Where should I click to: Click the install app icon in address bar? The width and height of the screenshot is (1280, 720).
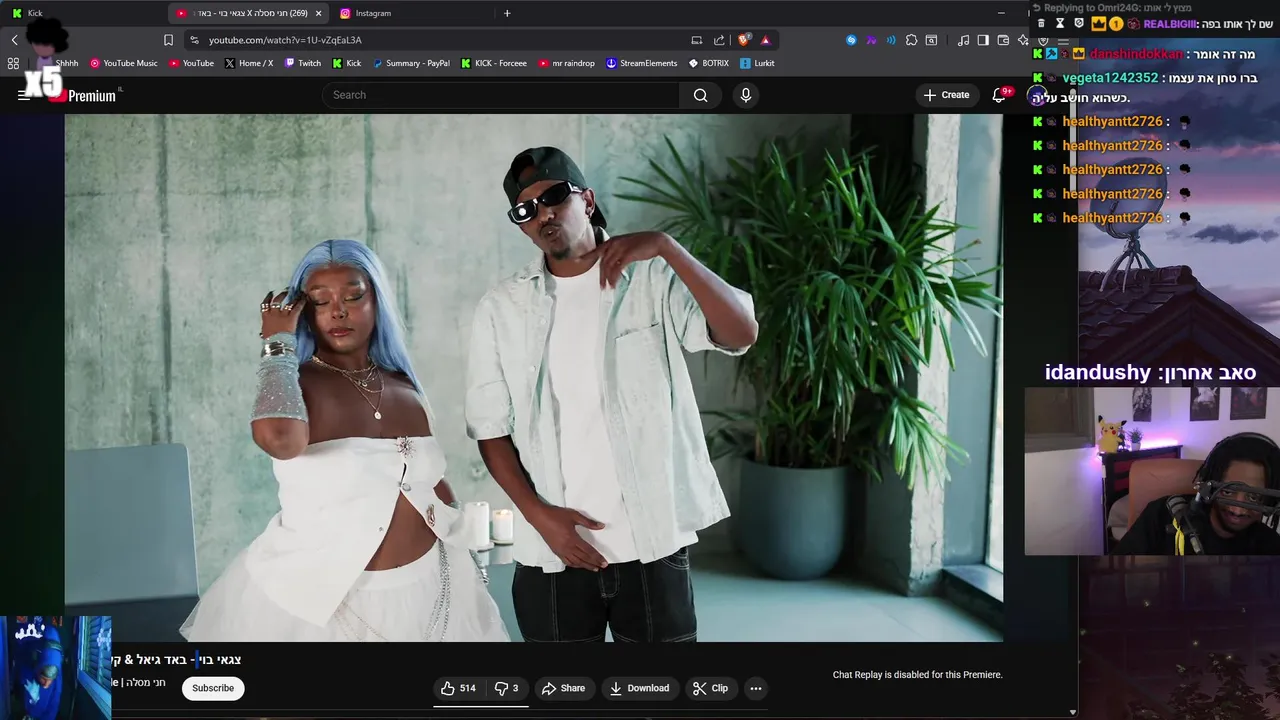pos(696,40)
